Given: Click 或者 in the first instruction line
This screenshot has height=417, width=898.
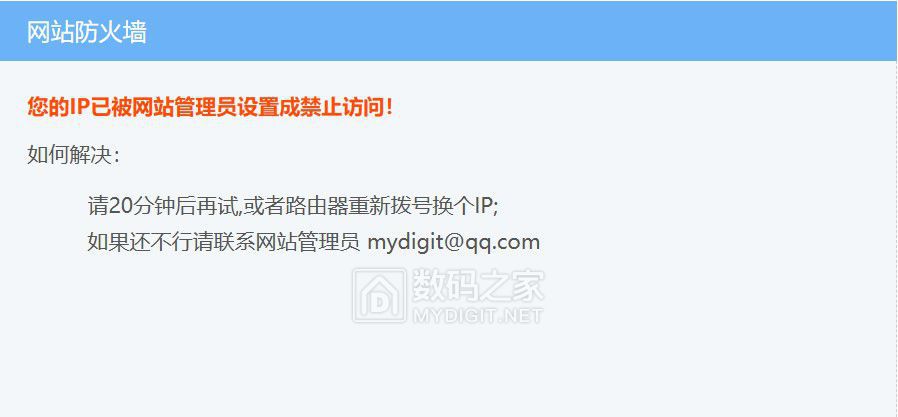Looking at the screenshot, I should tap(262, 206).
